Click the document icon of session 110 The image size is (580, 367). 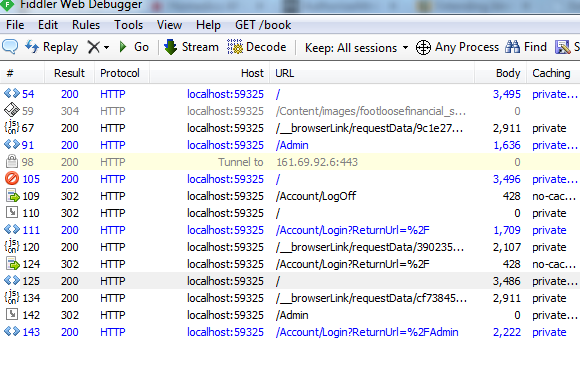tap(12, 212)
